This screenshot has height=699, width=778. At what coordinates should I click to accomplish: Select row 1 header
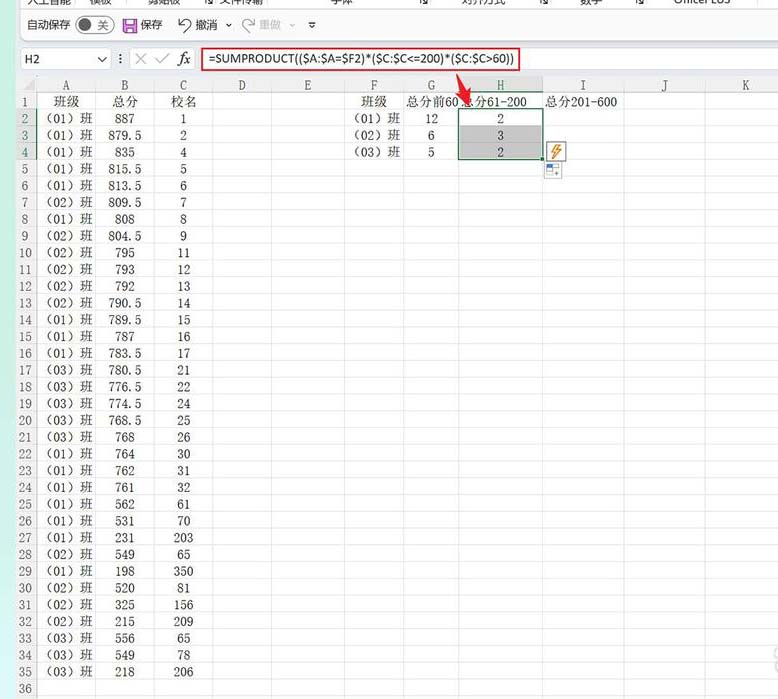(x=25, y=102)
